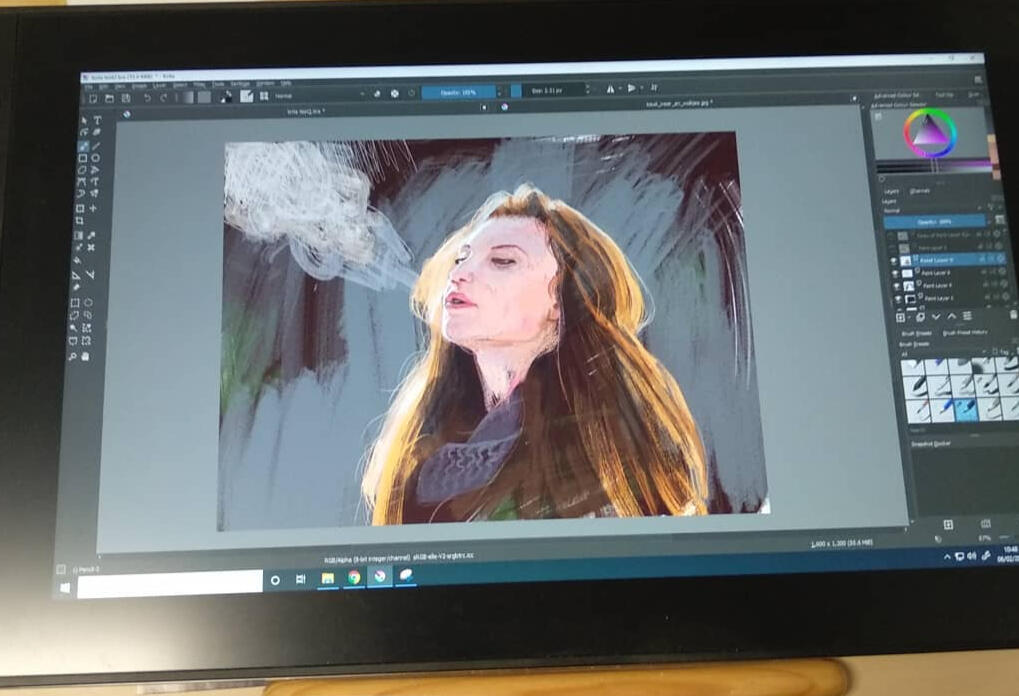Viewport: 1019px width, 696px height.
Task: Select the Crop tool
Action: [80, 221]
